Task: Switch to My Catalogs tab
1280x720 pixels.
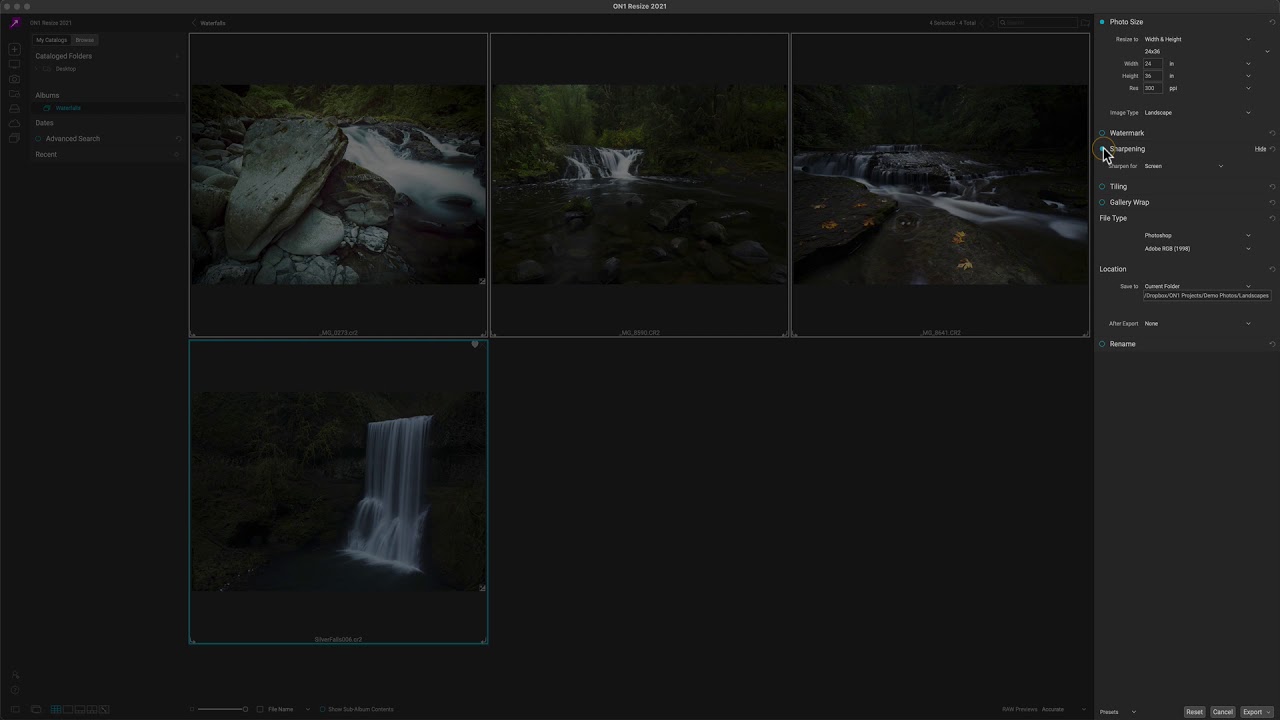Action: (52, 40)
